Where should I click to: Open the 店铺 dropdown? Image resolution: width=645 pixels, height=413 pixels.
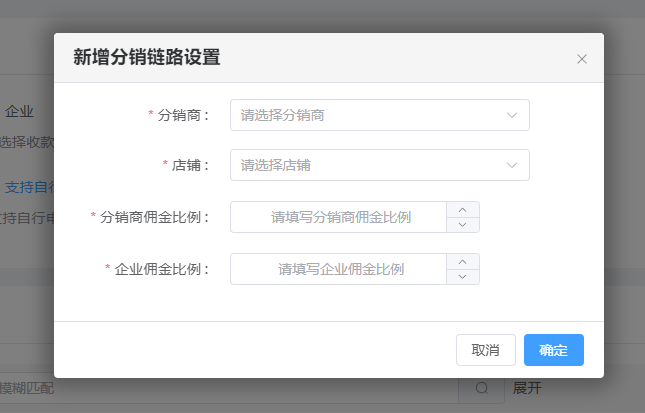pos(380,165)
